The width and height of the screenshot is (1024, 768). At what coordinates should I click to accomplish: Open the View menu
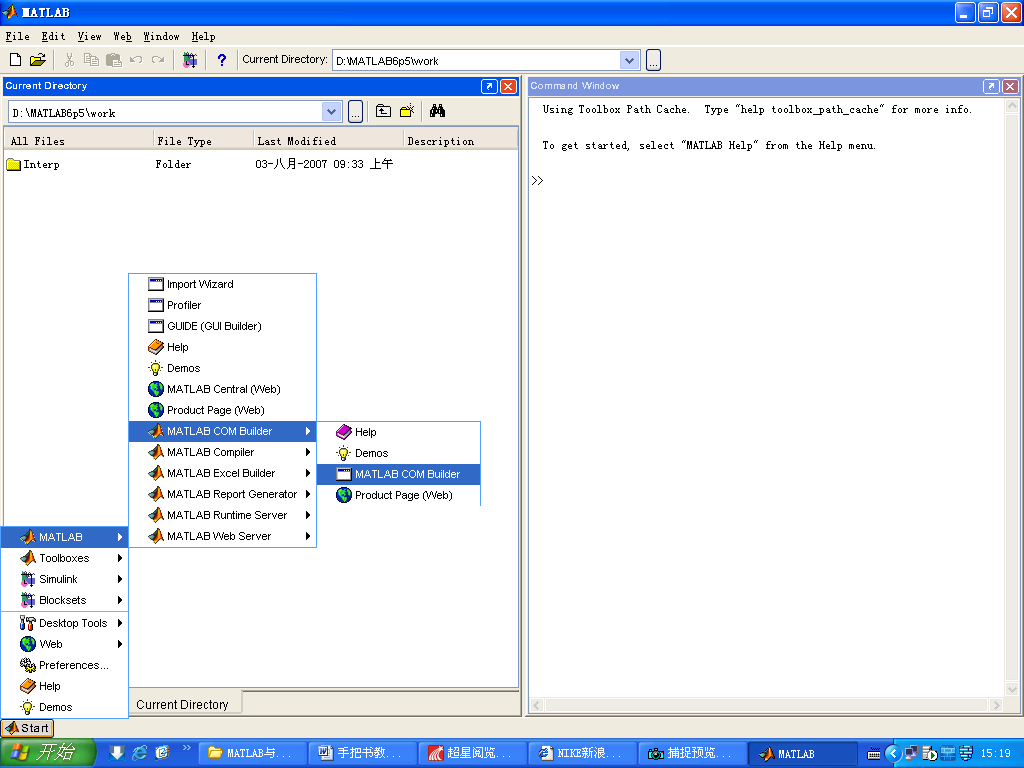(x=89, y=37)
